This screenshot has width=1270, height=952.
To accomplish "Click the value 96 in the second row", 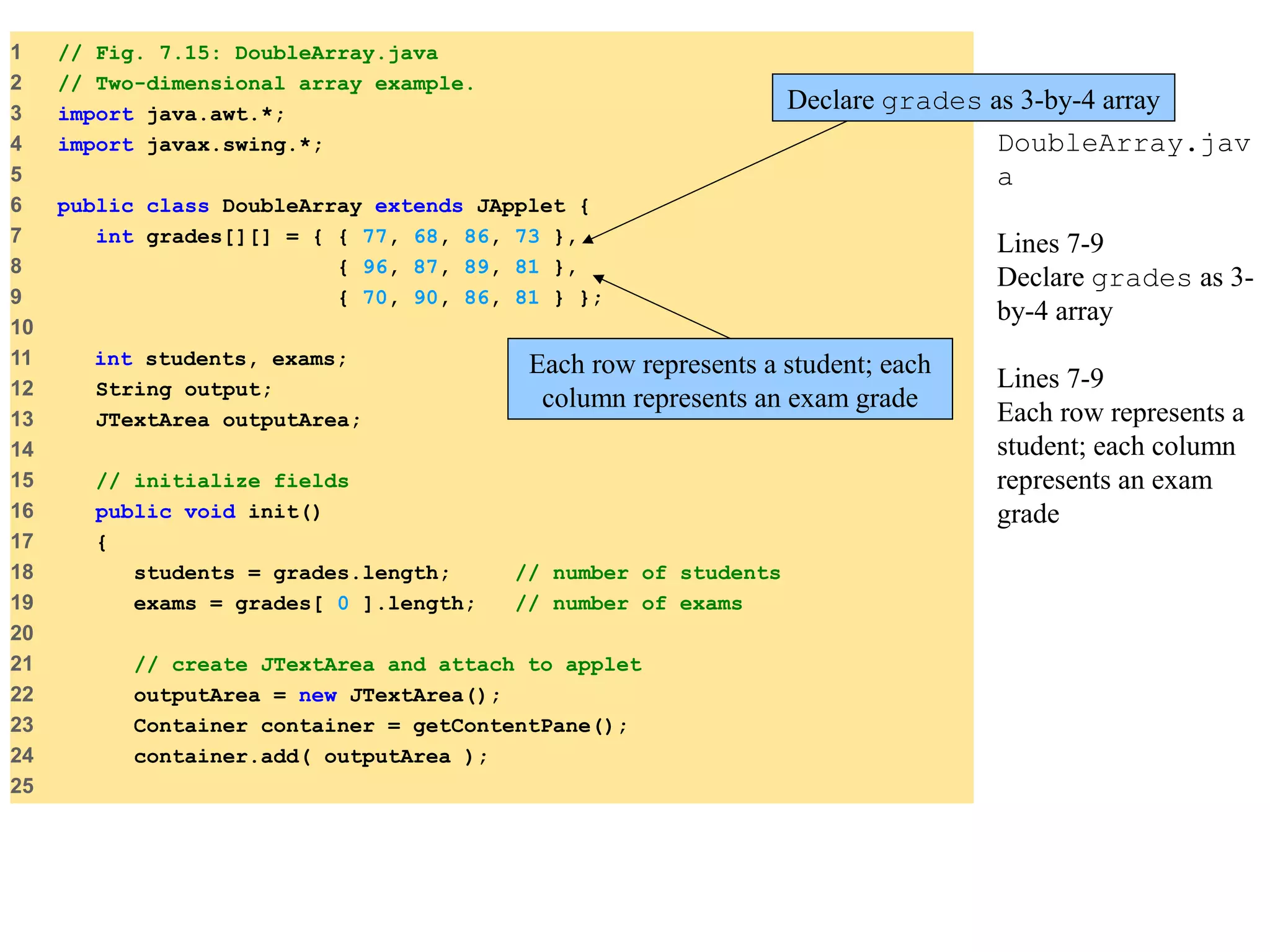I will [x=375, y=267].
